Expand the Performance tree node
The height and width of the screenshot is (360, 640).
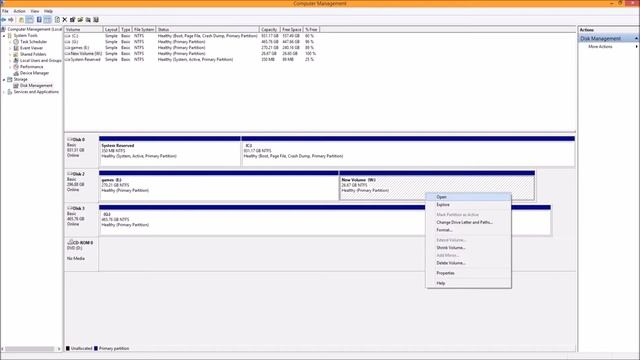pyautogui.click(x=10, y=67)
